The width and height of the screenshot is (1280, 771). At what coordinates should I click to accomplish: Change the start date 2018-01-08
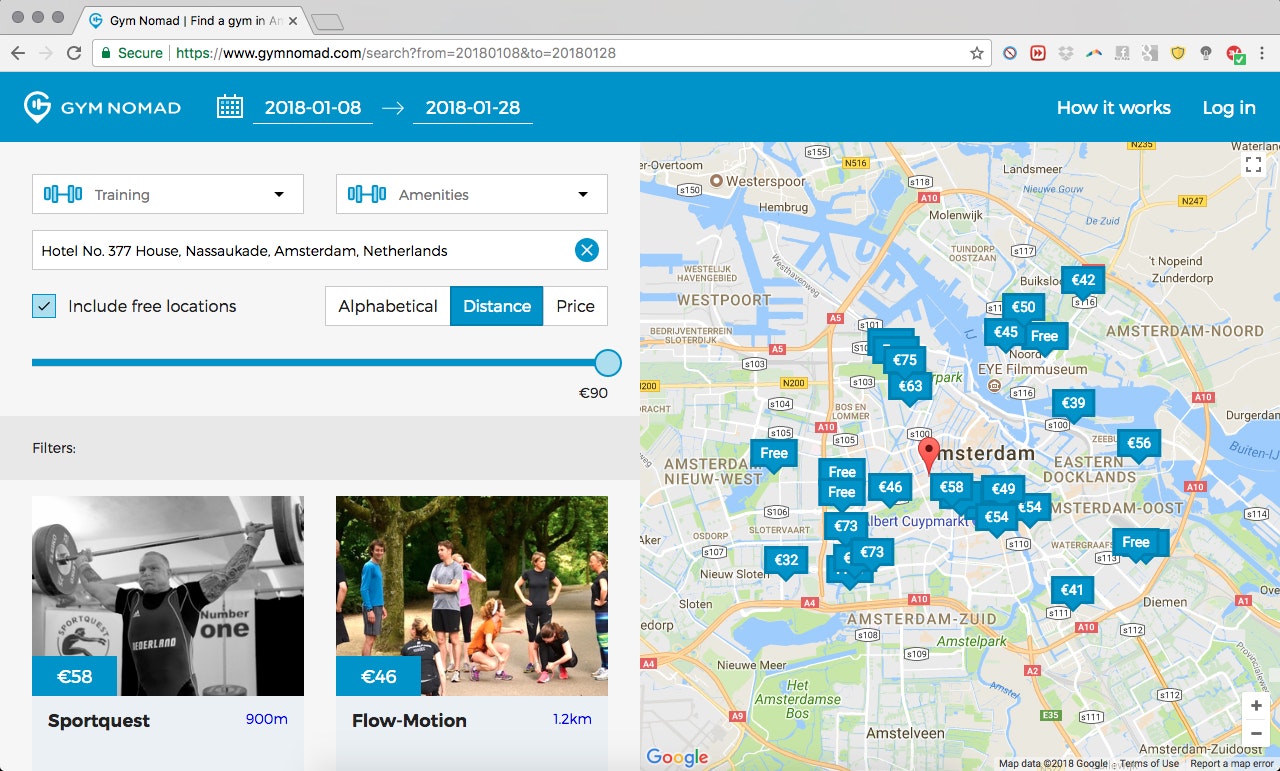313,108
